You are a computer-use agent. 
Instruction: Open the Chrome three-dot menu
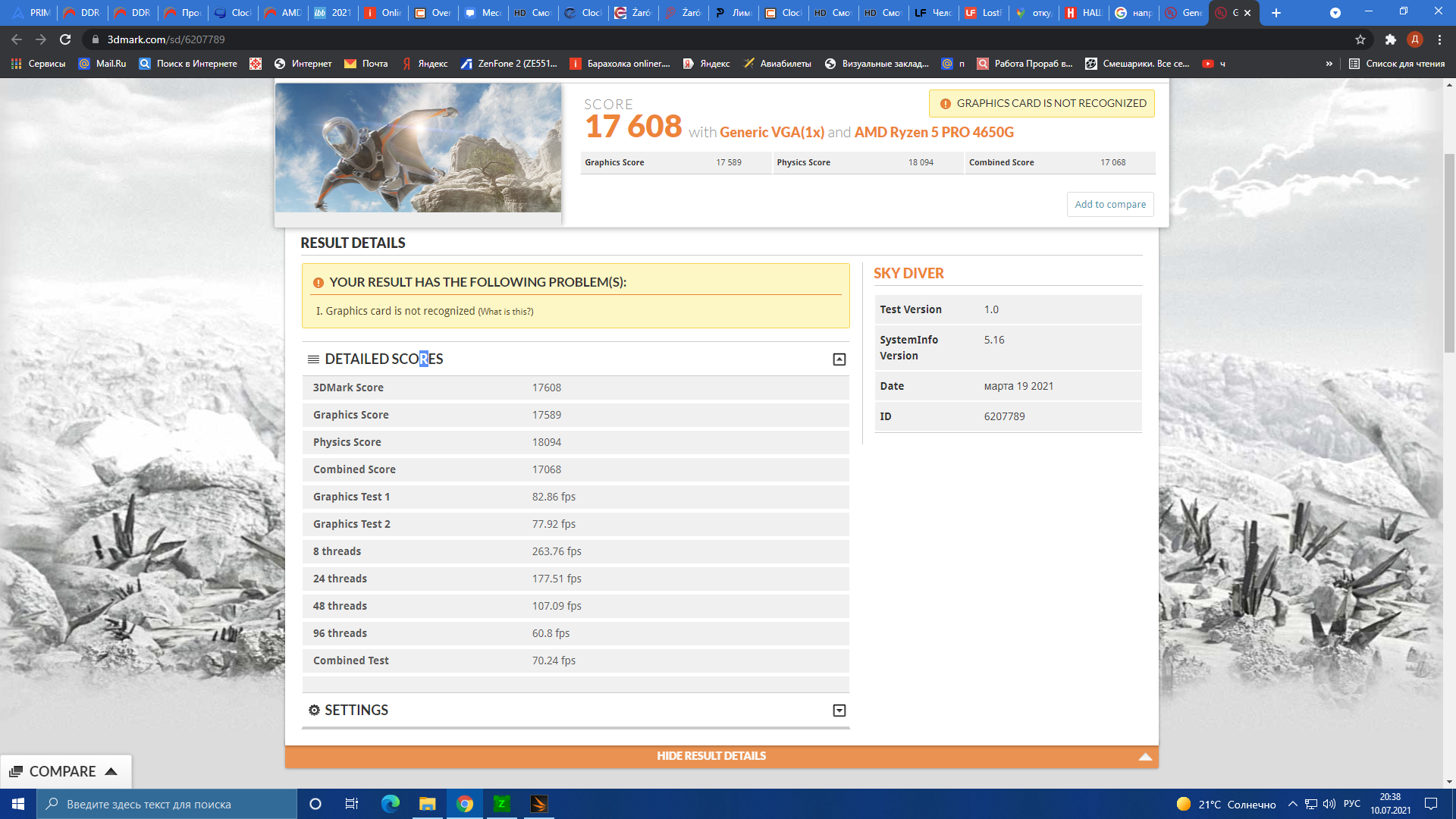pos(1439,39)
